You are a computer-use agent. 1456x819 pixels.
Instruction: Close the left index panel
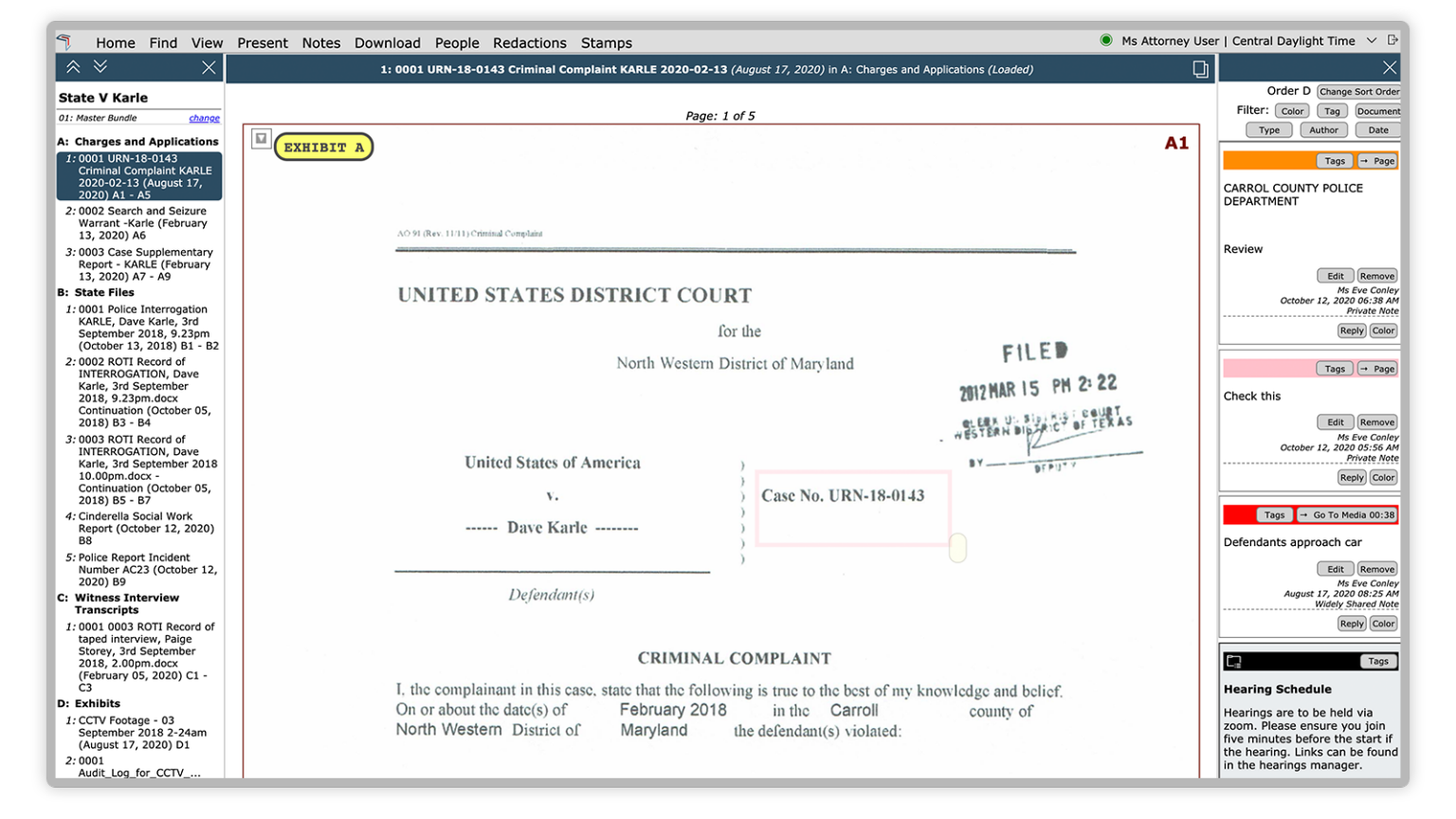(209, 67)
